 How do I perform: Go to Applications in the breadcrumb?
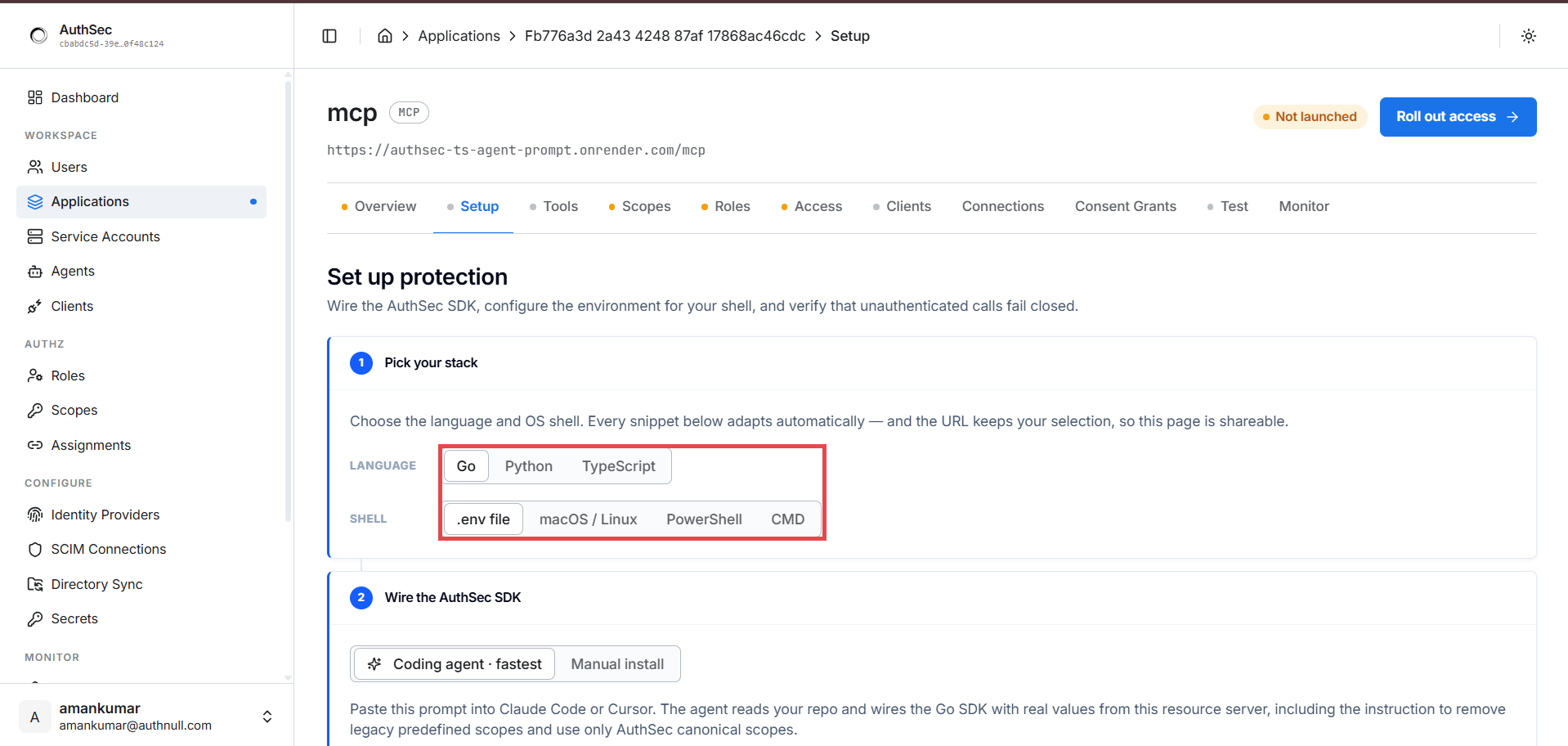(x=459, y=36)
